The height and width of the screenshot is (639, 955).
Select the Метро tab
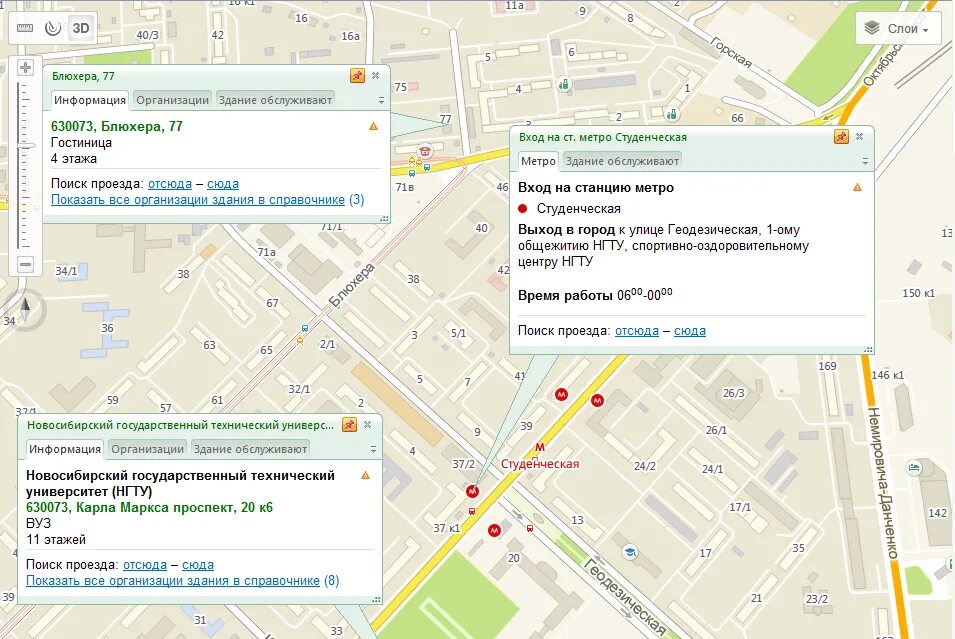tap(538, 161)
